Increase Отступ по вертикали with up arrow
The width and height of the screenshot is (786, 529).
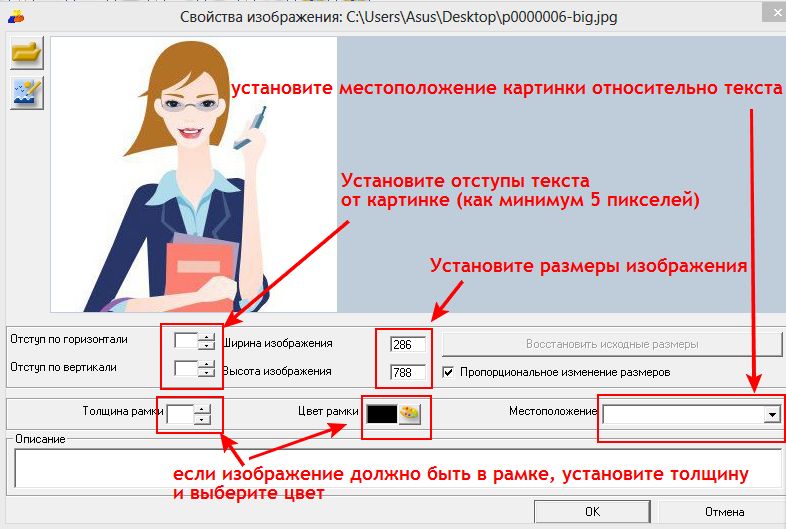pos(206,365)
